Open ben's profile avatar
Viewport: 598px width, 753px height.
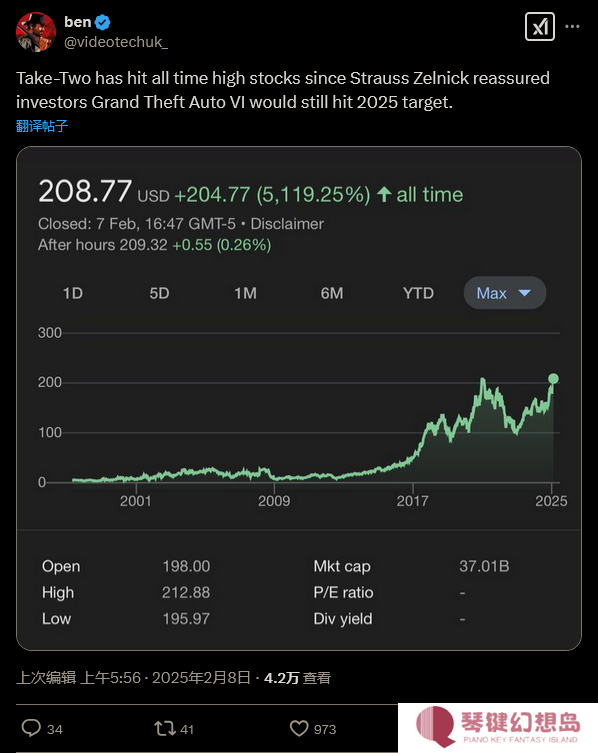point(36,32)
